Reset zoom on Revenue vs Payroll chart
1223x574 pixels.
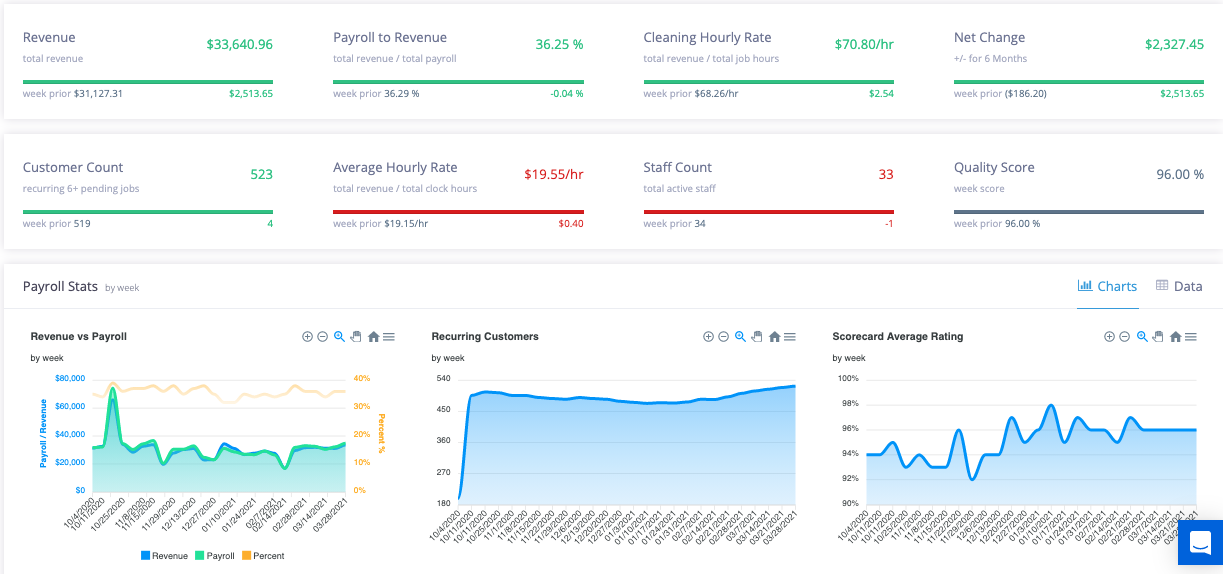(x=373, y=337)
